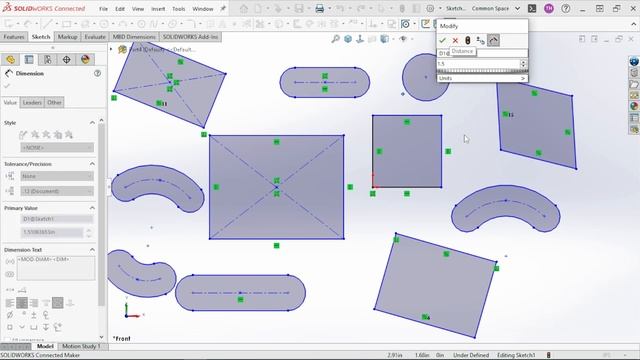Open the Units submenu in the Modify dialog
The width and height of the screenshot is (640, 360).
(x=482, y=78)
